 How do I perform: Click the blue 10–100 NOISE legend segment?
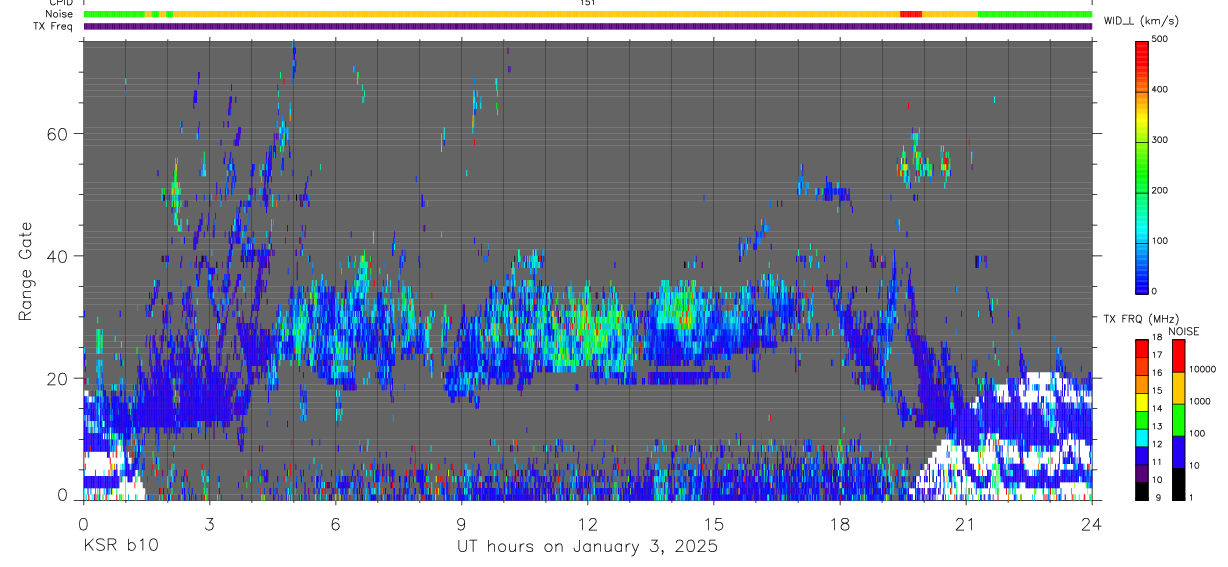(x=1178, y=451)
